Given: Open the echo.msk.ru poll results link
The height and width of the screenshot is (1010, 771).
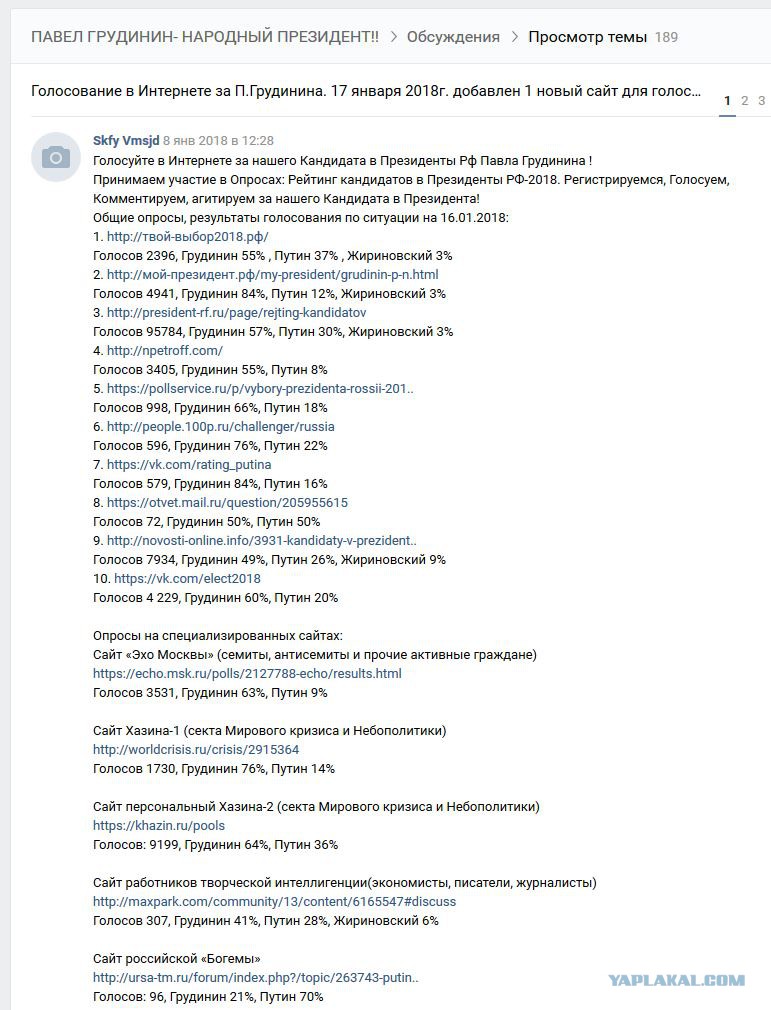Looking at the screenshot, I should pyautogui.click(x=247, y=673).
